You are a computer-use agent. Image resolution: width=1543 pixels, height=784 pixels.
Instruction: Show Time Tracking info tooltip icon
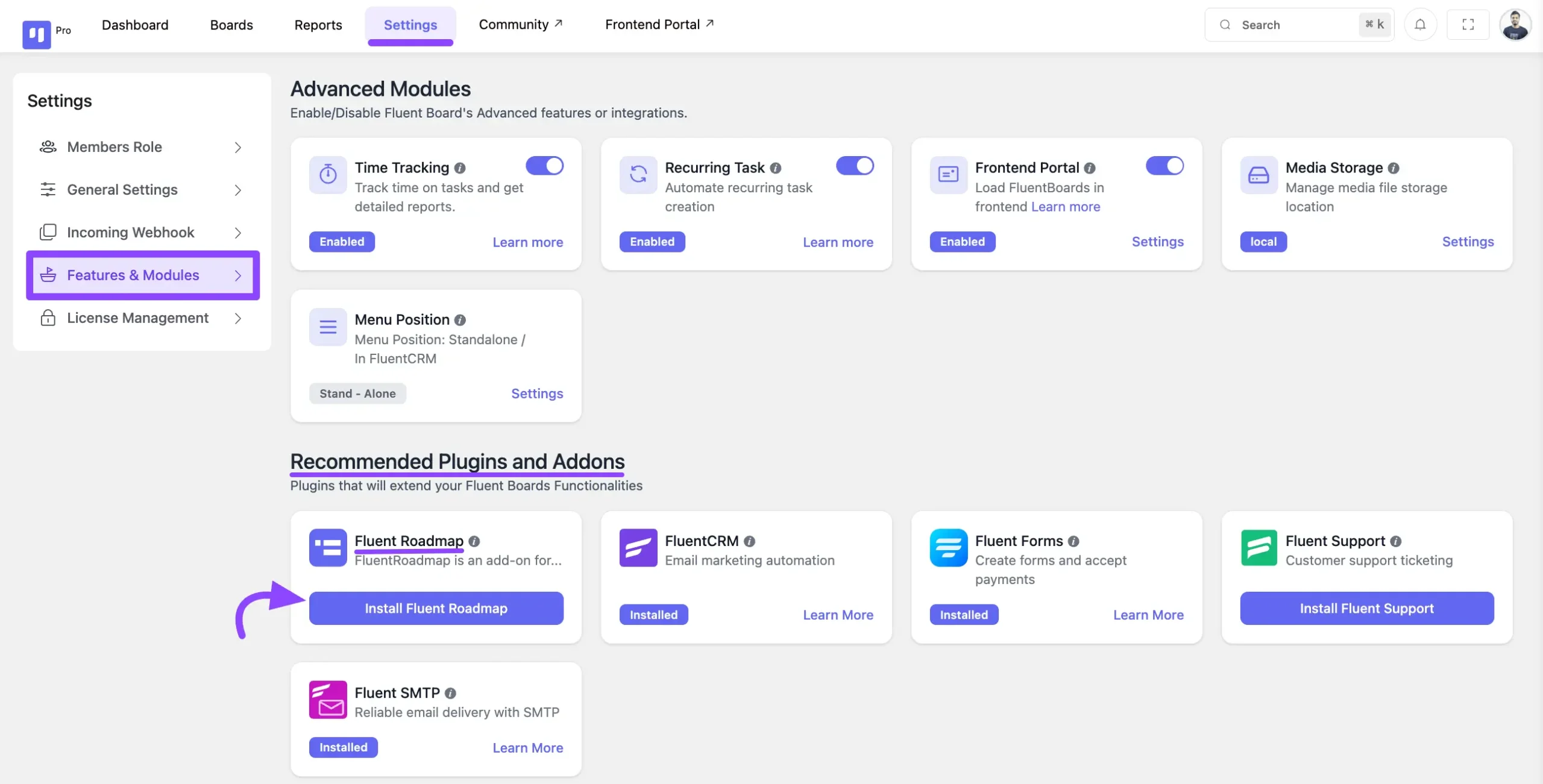tap(460, 168)
